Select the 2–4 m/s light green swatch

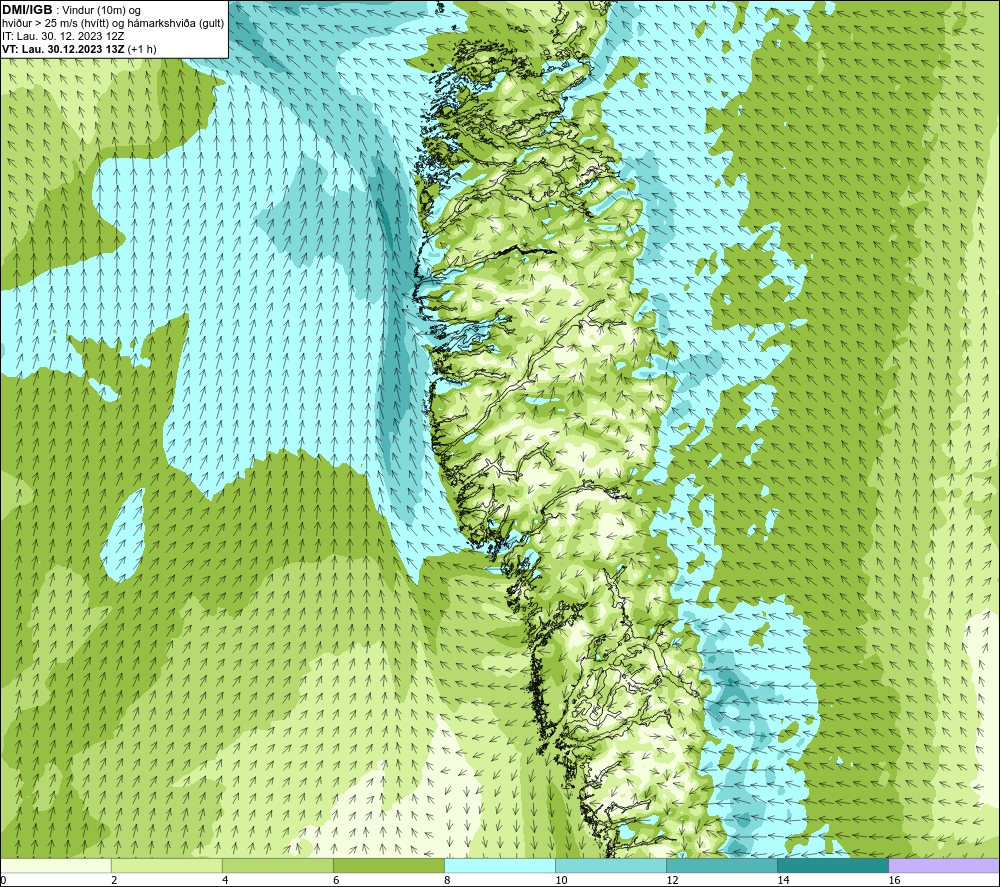[x=166, y=865]
